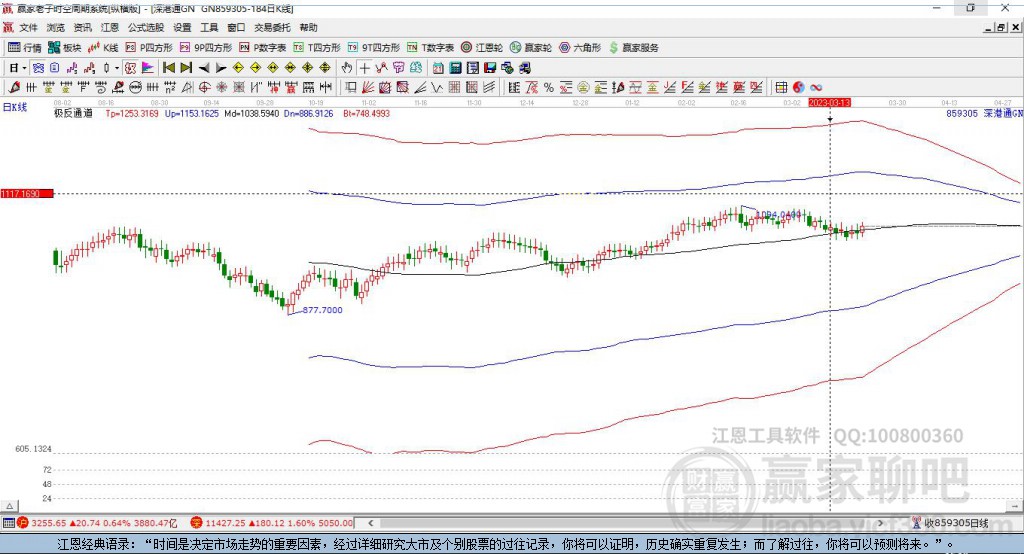The image size is (1024, 554).
Task: Open the 江恩轮 wheel tool
Action: (x=482, y=48)
